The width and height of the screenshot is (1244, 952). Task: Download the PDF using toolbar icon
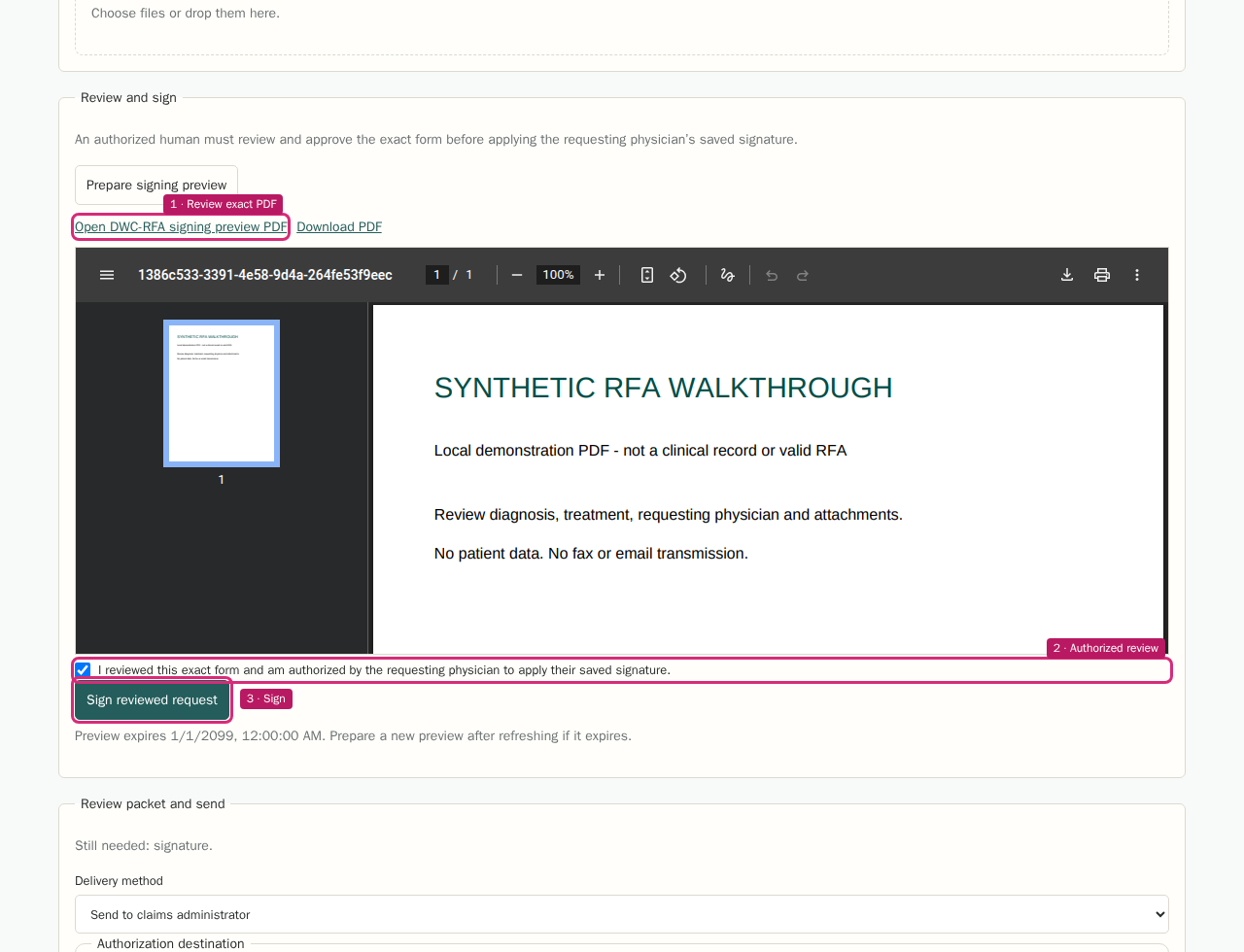tap(1067, 275)
